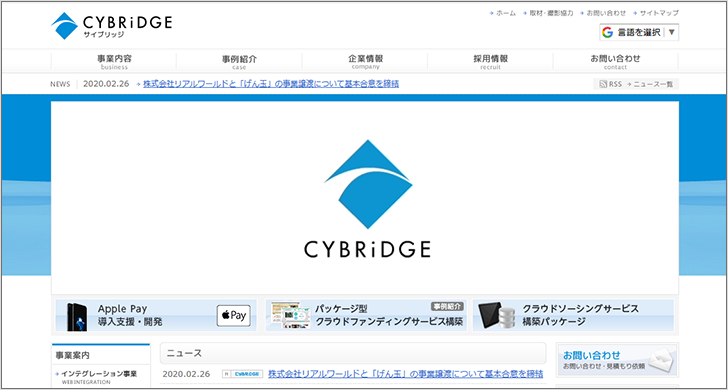Screen dimensions: 728x390
Task: Click the iPhone image in Apple Pay banner
Action: tap(77, 317)
